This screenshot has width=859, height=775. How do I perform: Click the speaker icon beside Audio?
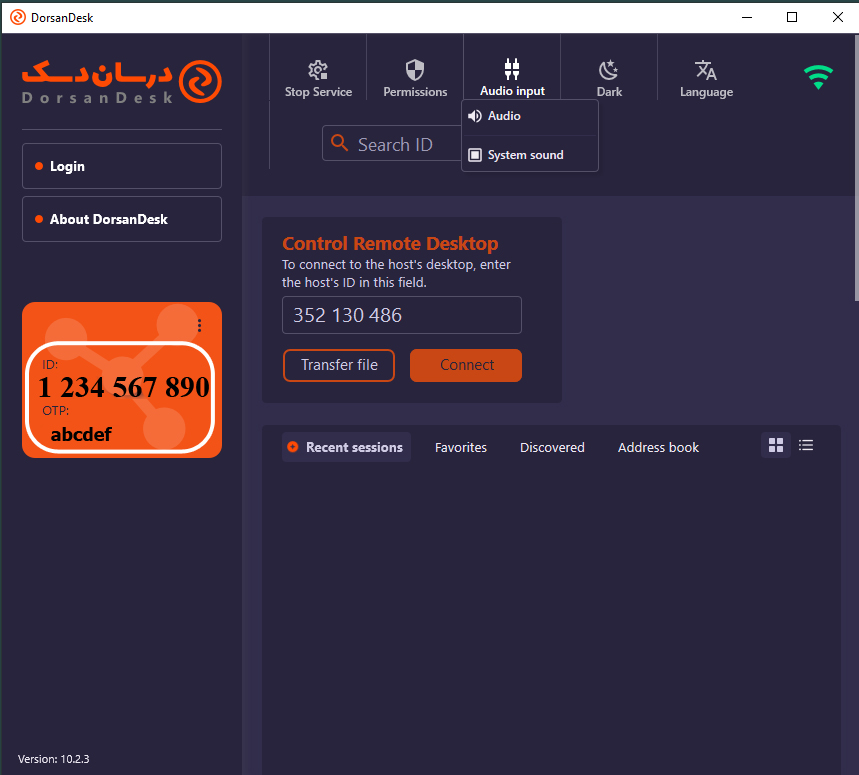pos(475,116)
